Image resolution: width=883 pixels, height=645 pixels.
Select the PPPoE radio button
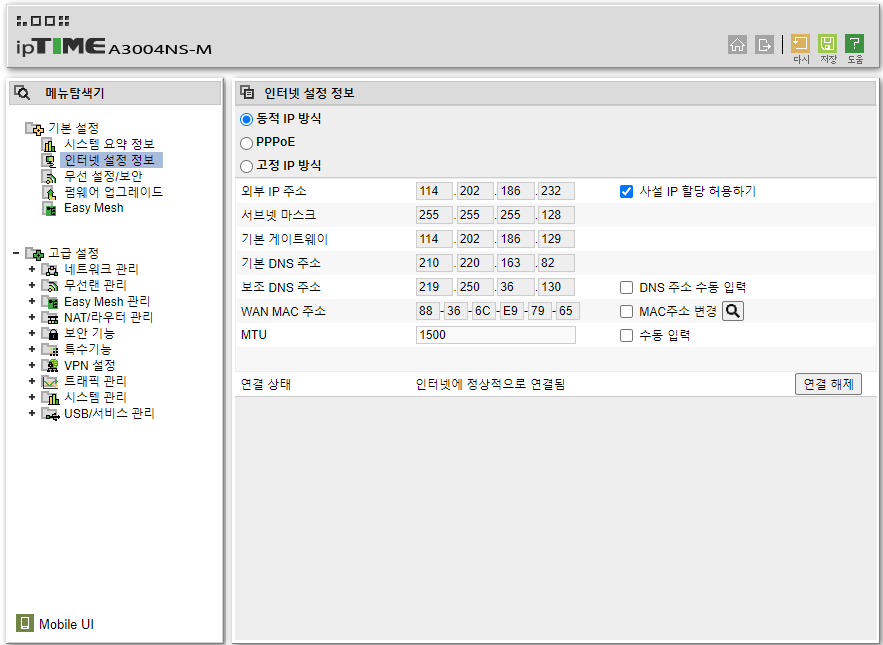tap(246, 143)
